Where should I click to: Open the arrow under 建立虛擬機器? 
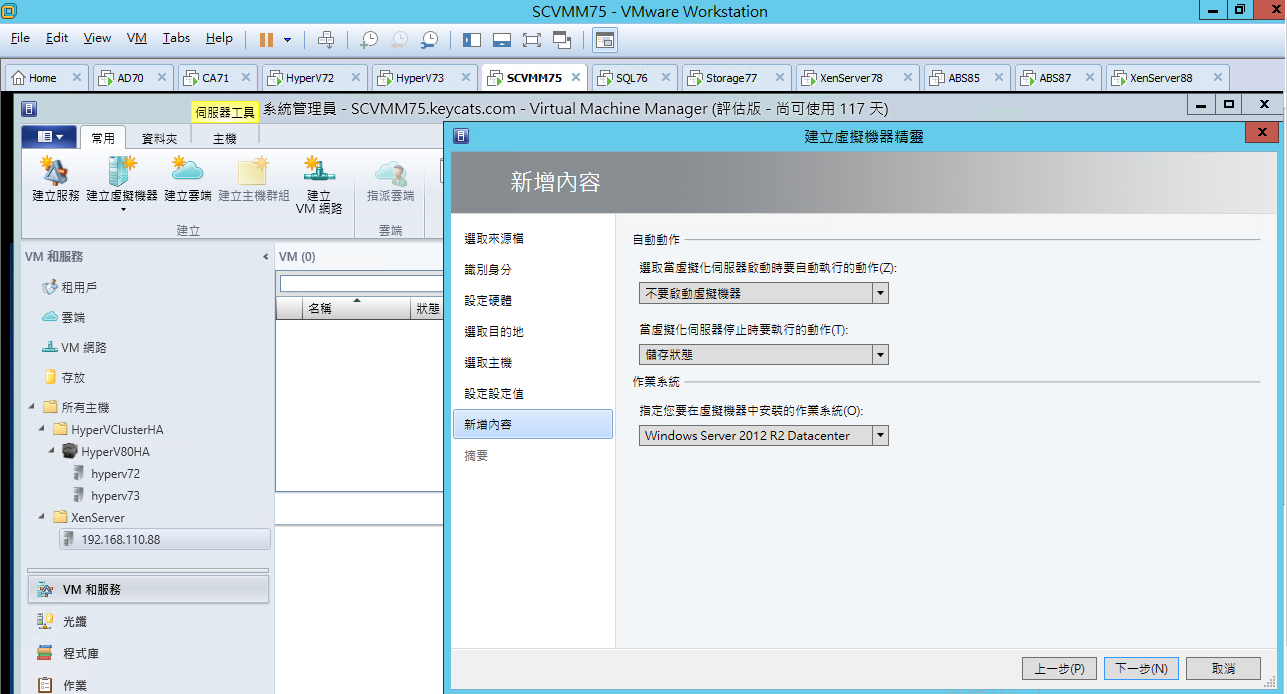123,210
